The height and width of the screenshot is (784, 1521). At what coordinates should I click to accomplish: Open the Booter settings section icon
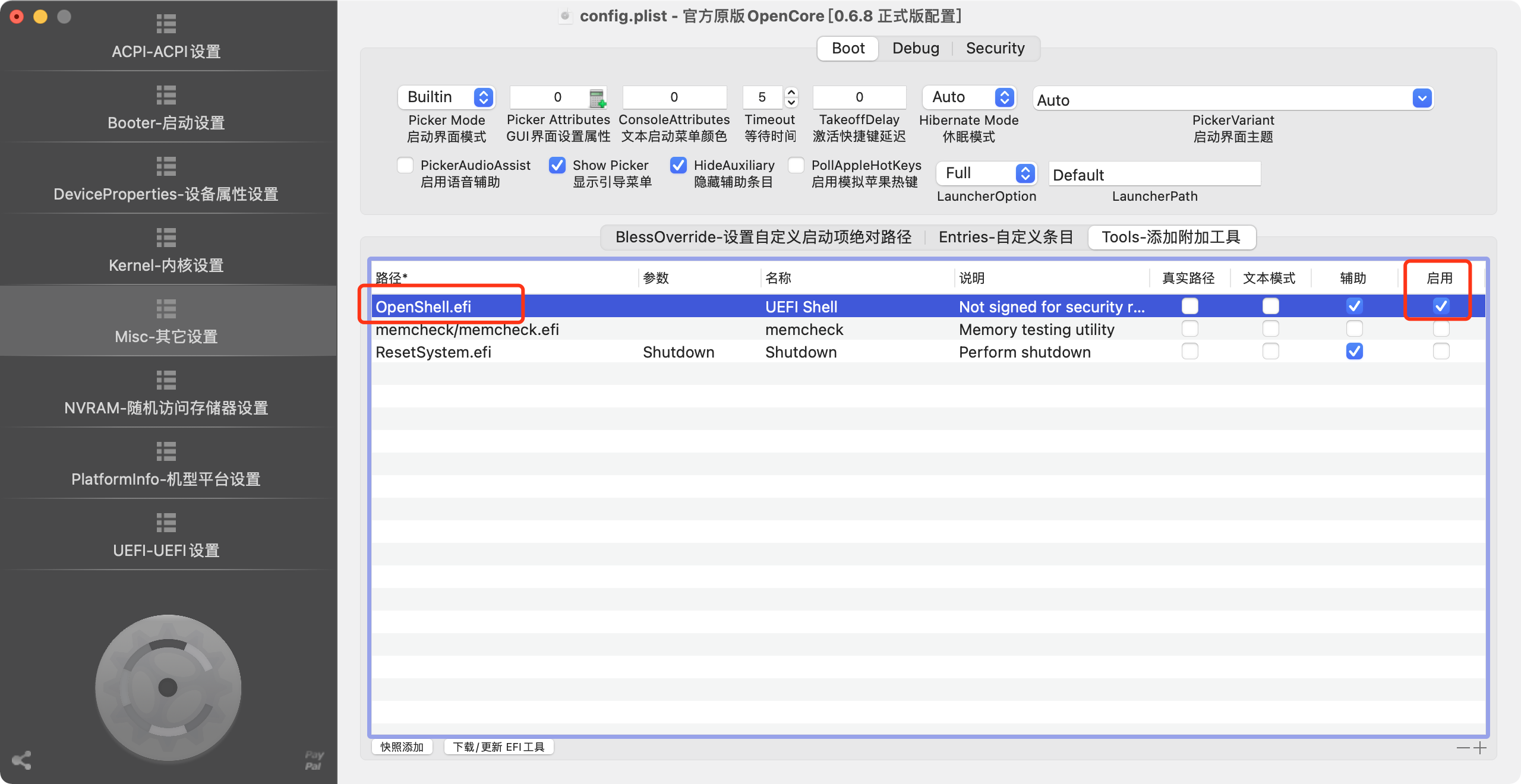pyautogui.click(x=166, y=95)
